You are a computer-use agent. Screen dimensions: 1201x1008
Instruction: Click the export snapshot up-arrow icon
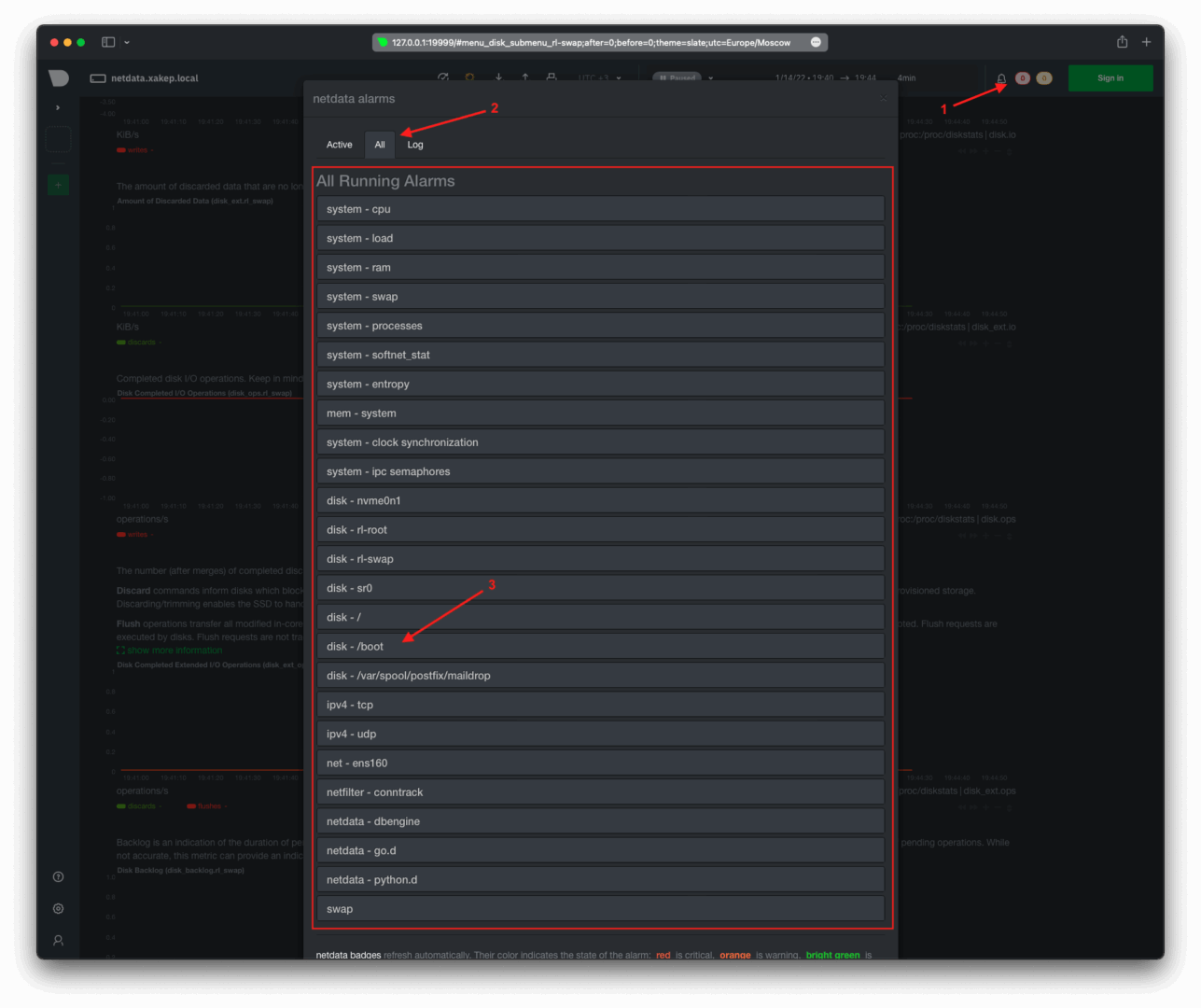click(x=525, y=77)
